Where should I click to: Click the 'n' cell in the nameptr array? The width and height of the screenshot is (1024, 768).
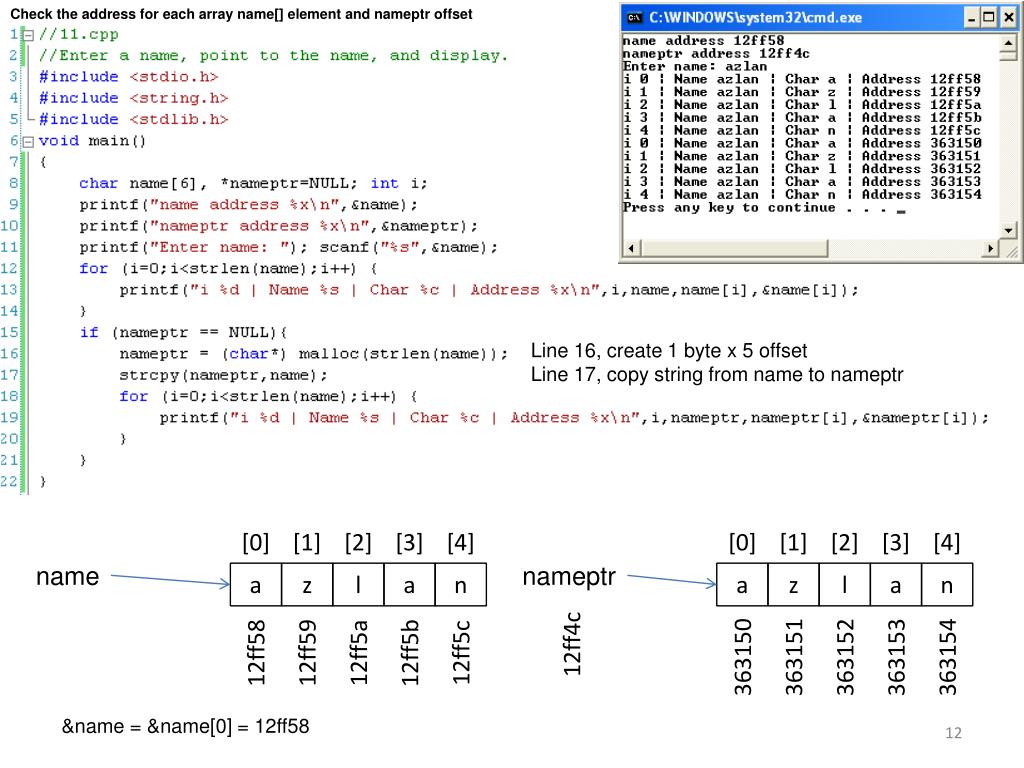pos(947,585)
